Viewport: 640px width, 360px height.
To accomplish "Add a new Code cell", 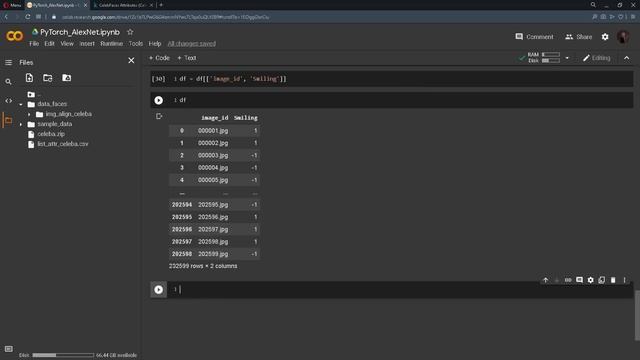I will 159,58.
